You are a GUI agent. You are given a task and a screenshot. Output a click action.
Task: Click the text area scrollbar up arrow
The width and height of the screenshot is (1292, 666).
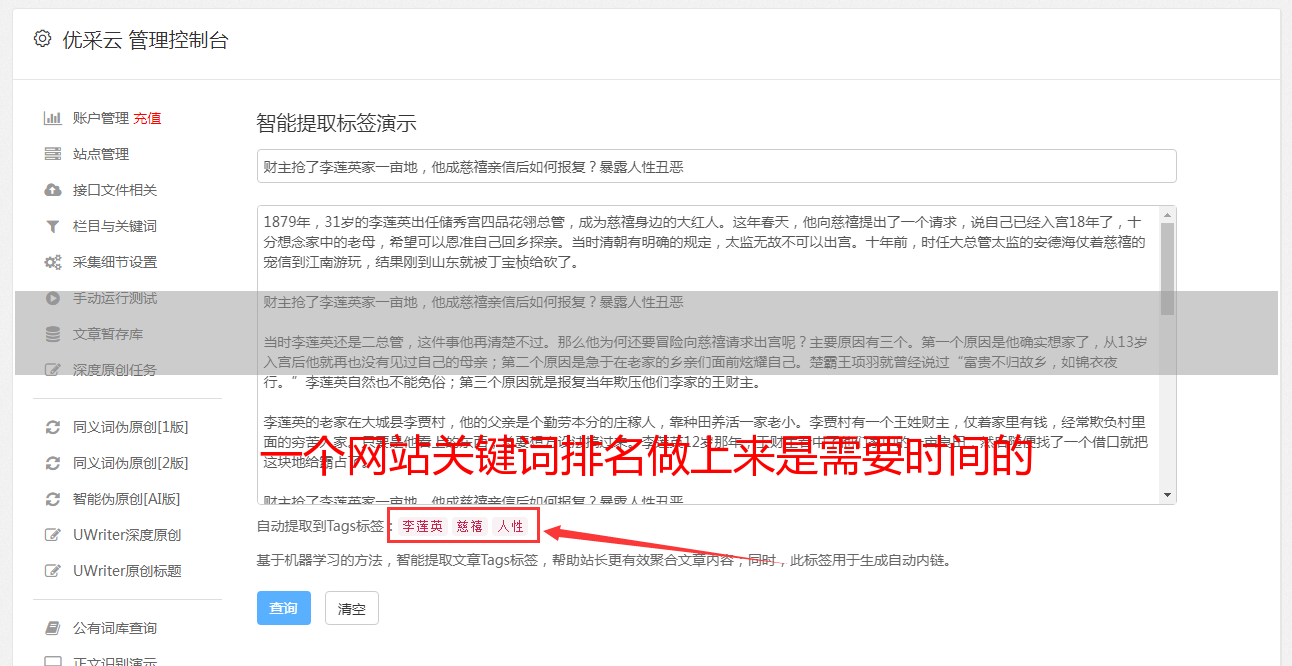point(1167,215)
